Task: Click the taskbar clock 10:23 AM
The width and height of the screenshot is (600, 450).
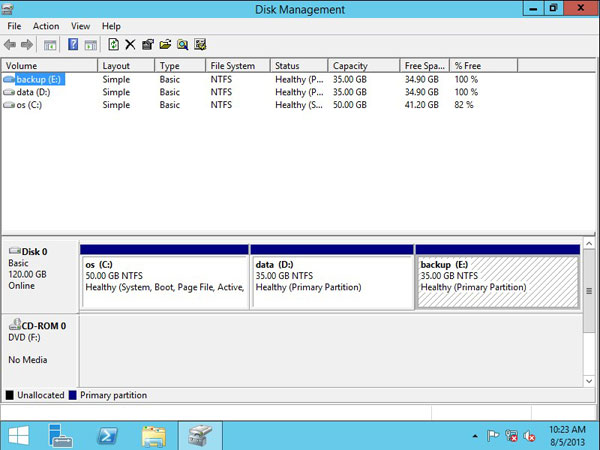Action: [x=567, y=429]
